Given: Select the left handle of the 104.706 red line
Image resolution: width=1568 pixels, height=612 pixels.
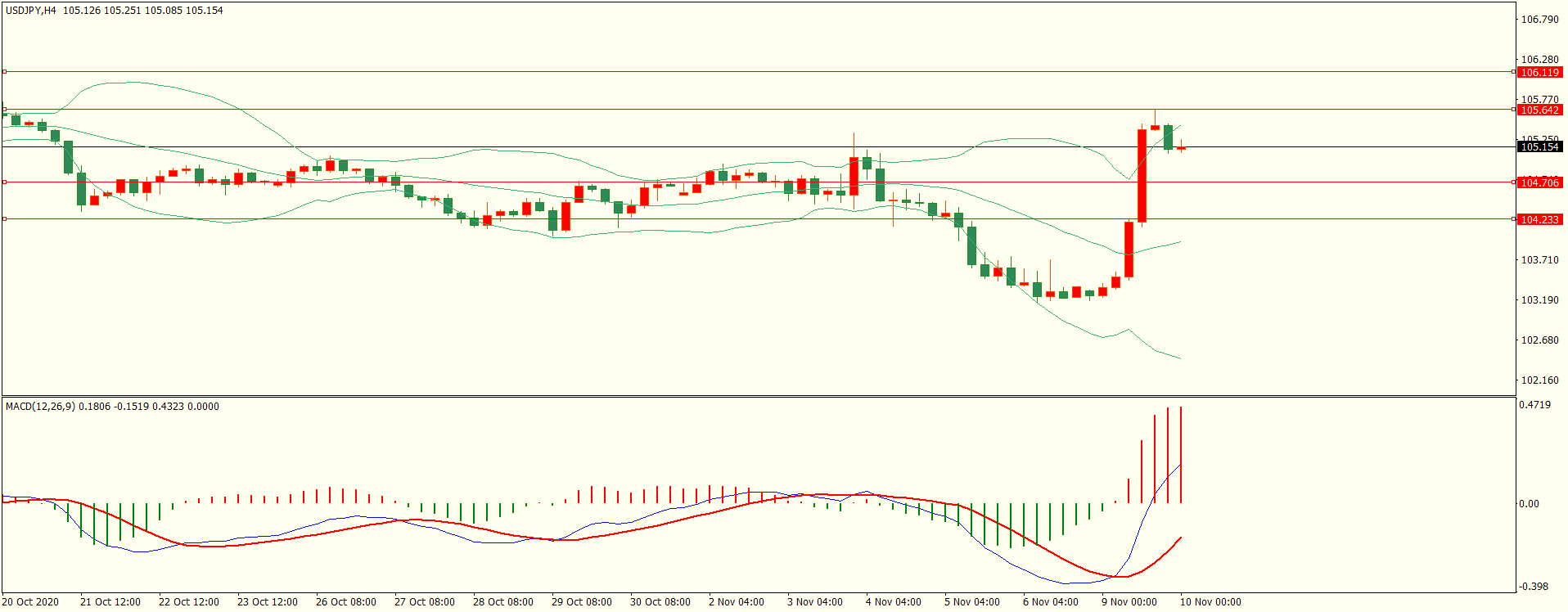Looking at the screenshot, I should click(x=4, y=182).
